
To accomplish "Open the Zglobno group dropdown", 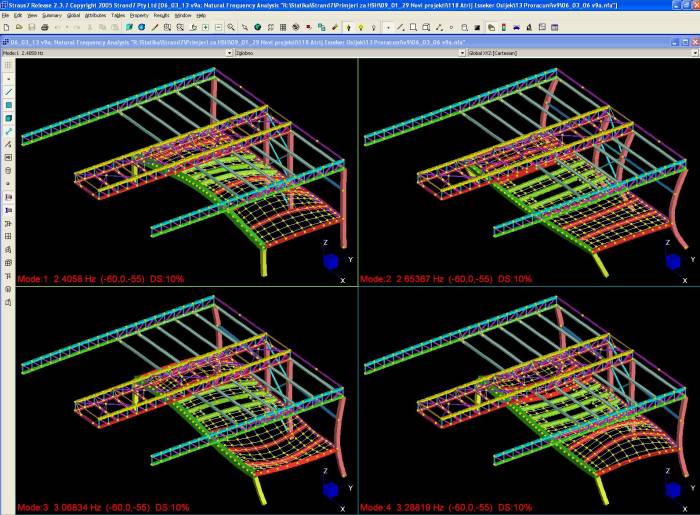I will click(x=459, y=53).
